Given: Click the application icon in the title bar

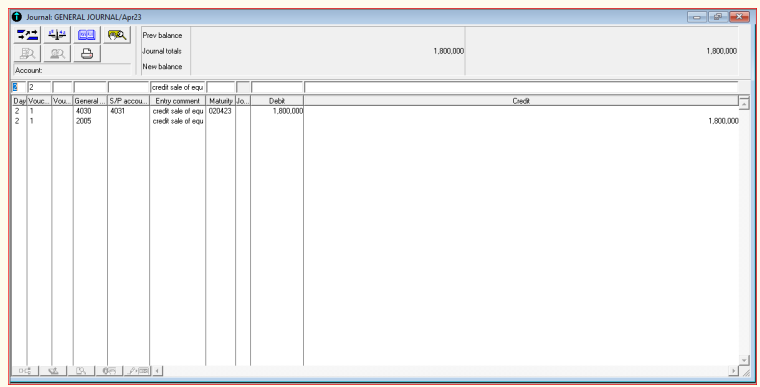Looking at the screenshot, I should [17, 17].
